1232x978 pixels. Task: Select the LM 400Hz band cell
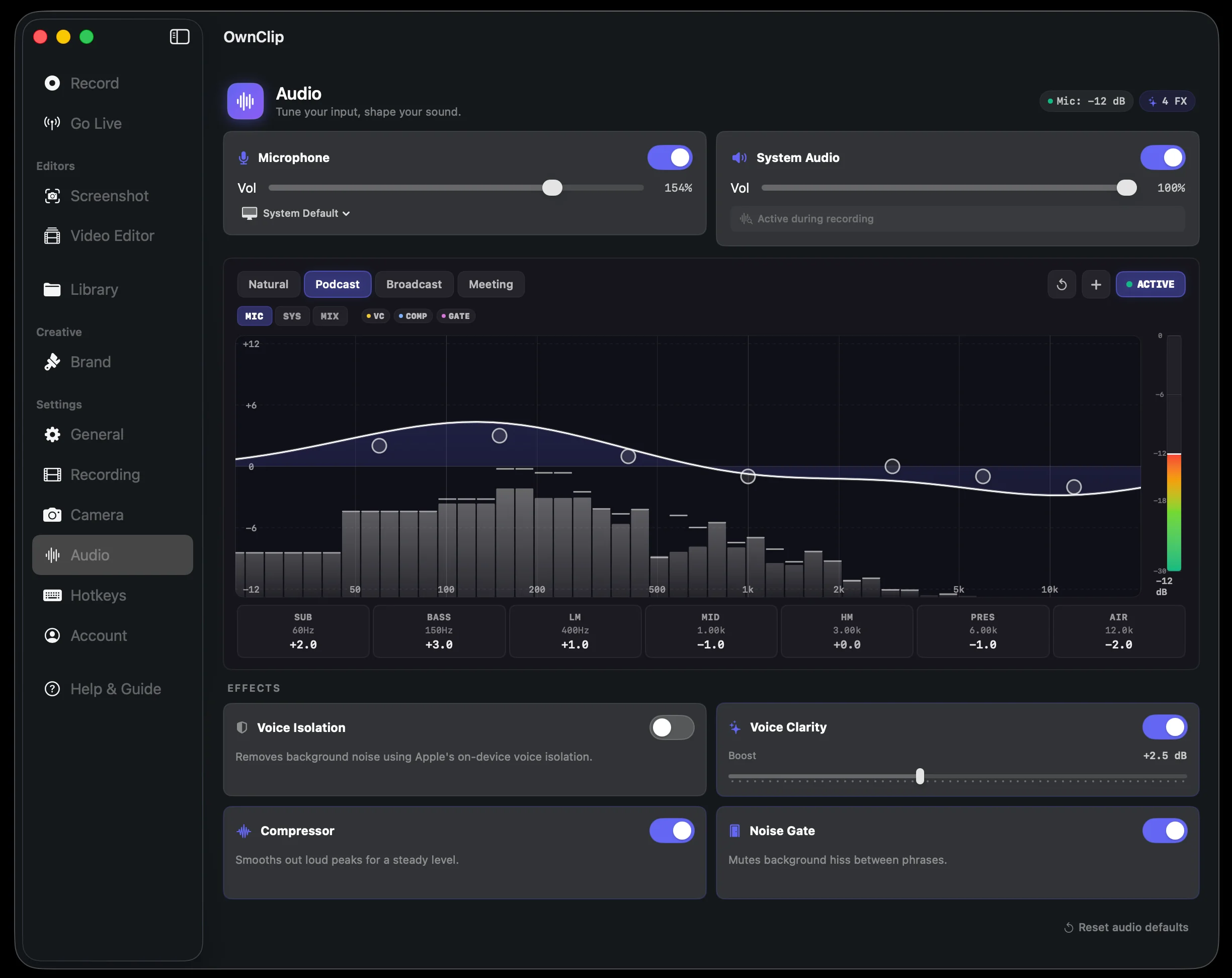pyautogui.click(x=575, y=631)
